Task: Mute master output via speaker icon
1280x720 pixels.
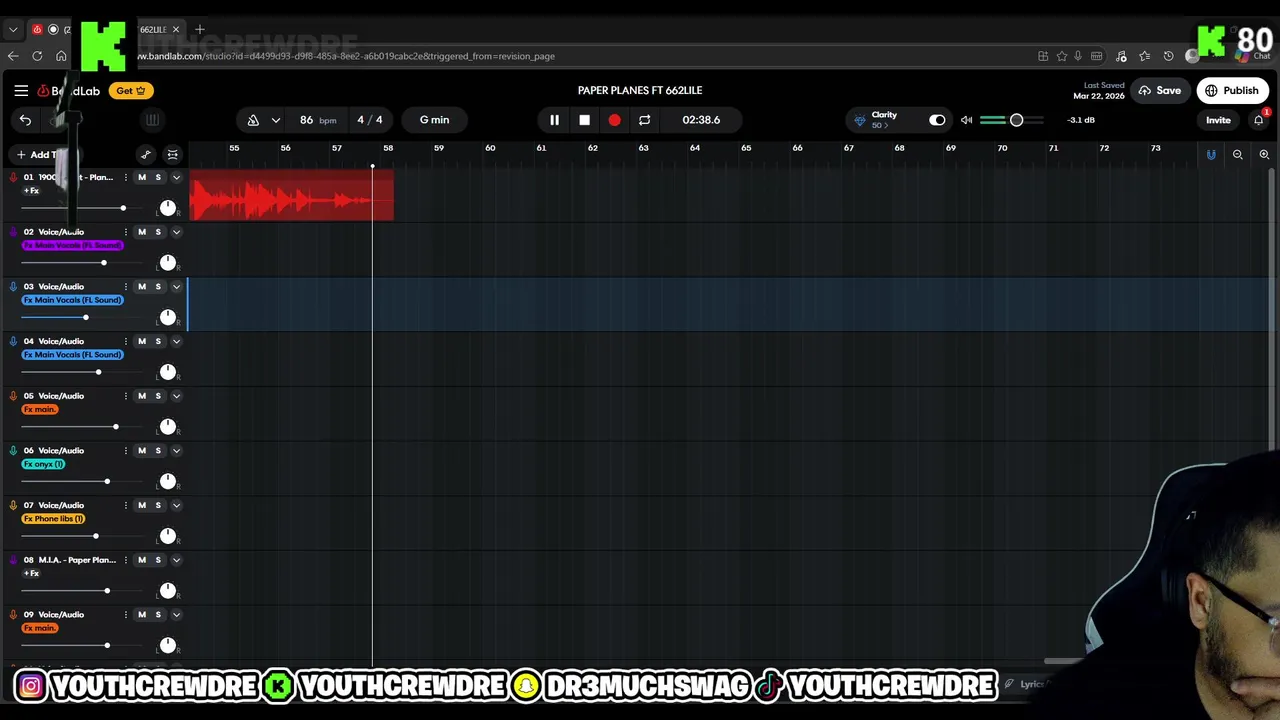Action: [966, 120]
